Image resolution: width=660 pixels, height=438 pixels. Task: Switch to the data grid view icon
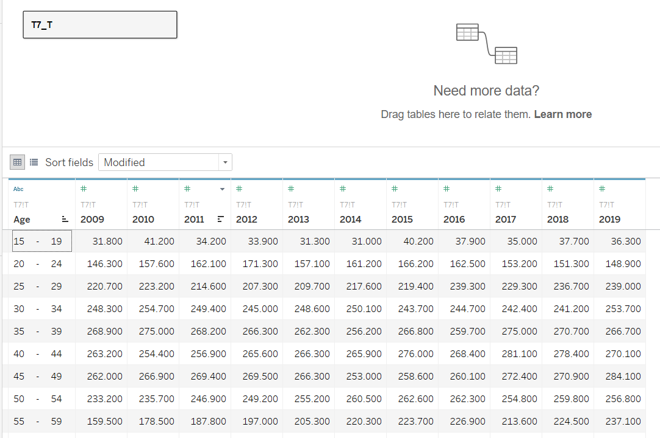click(17, 162)
